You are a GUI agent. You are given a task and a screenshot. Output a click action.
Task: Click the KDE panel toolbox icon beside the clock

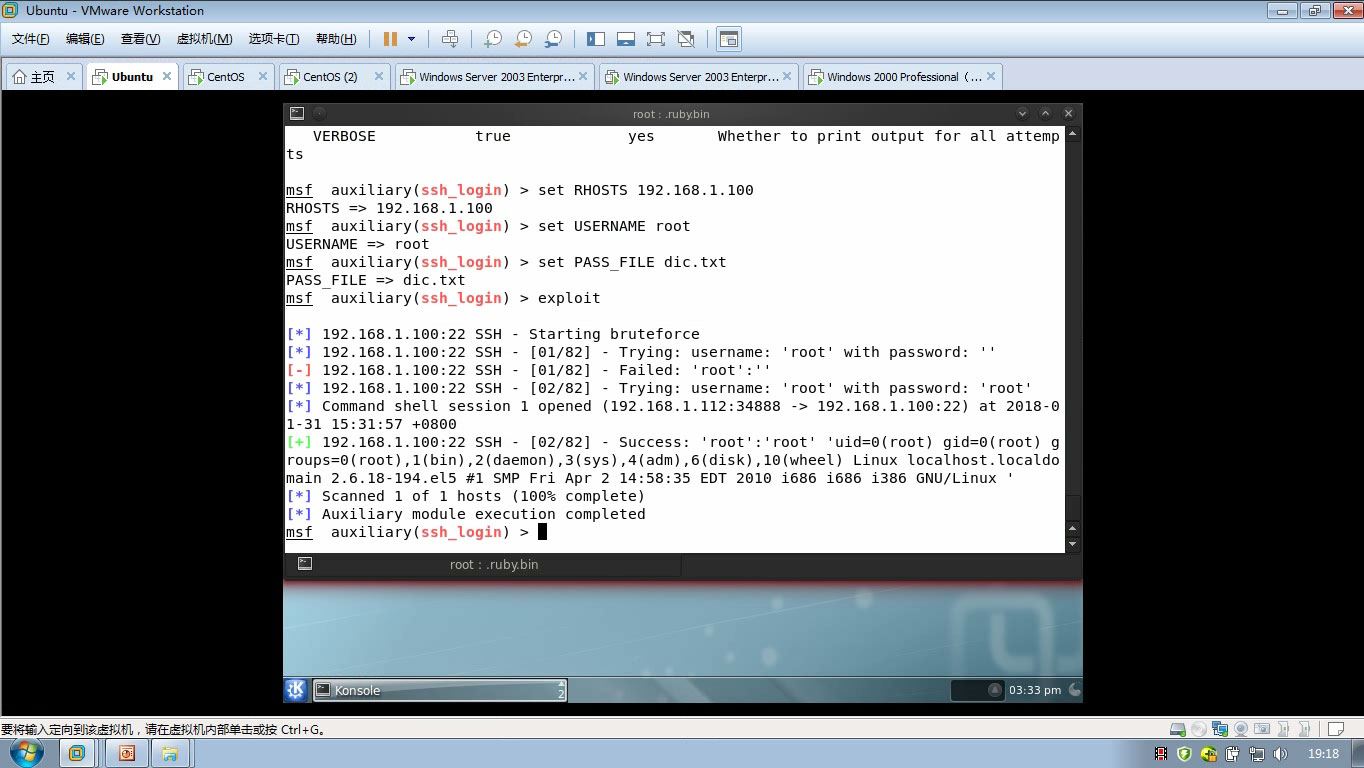click(x=1075, y=690)
